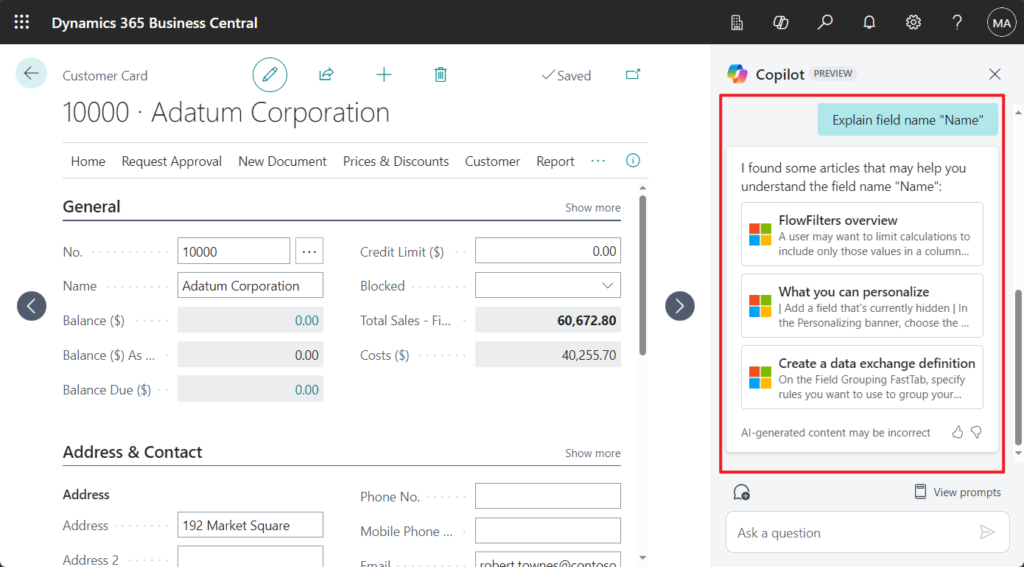Screen dimensions: 1024x567
Task: Click the Address field
Action: pos(250,525)
